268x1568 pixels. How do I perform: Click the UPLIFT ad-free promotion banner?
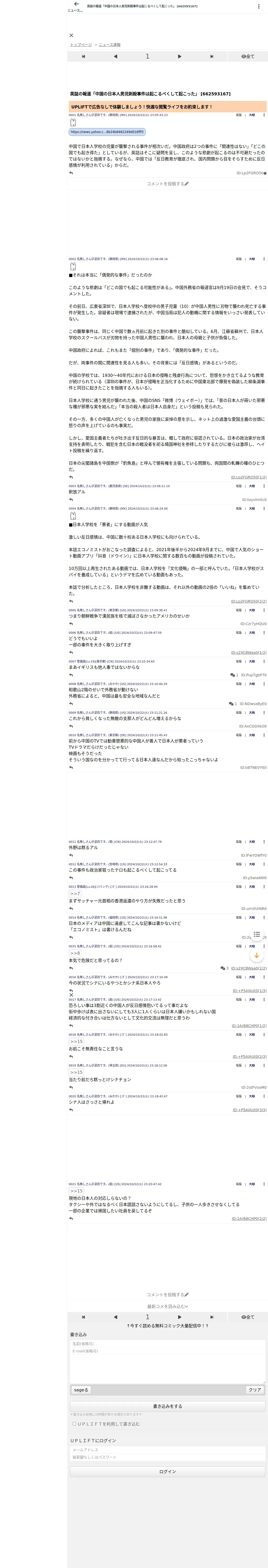[x=167, y=107]
